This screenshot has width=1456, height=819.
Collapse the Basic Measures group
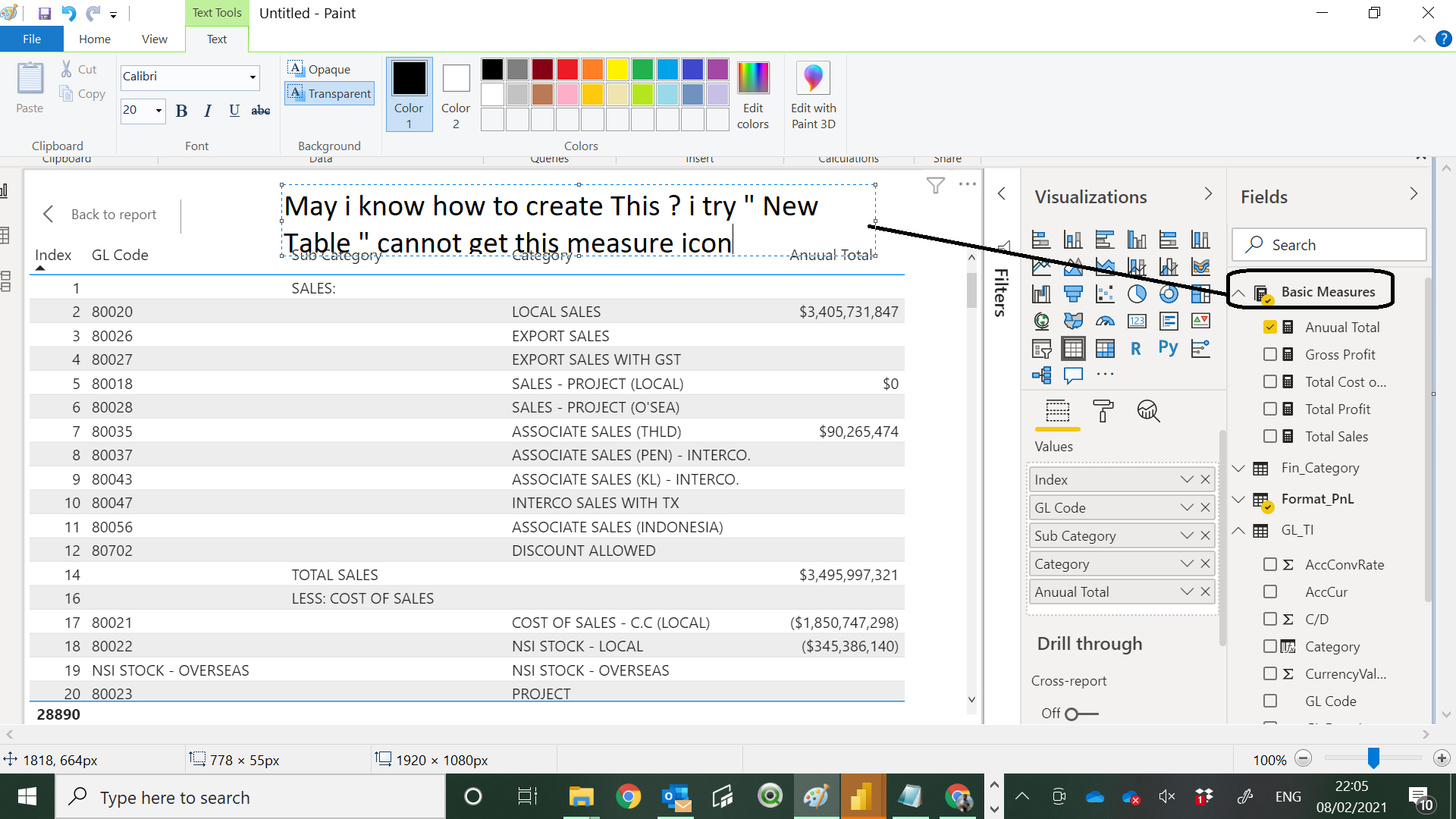tap(1239, 292)
